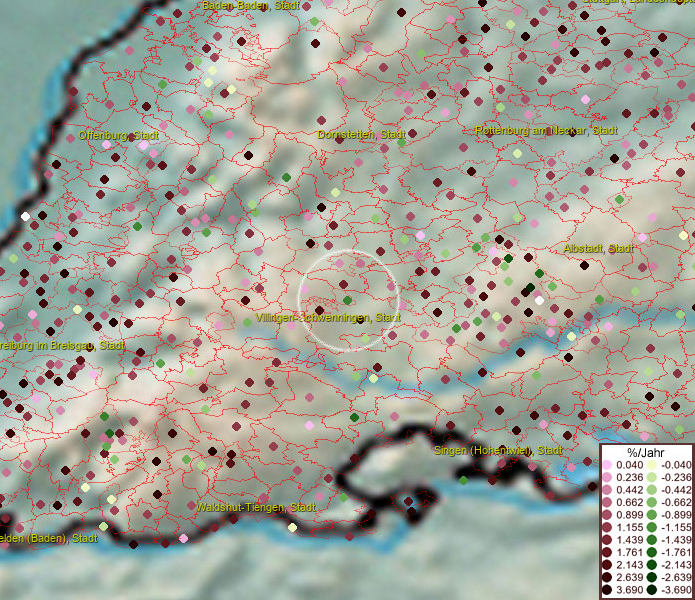The height and width of the screenshot is (600, 695).
Task: Click the Freiburg im Breisgau, Stadt label
Action: [x=62, y=346]
